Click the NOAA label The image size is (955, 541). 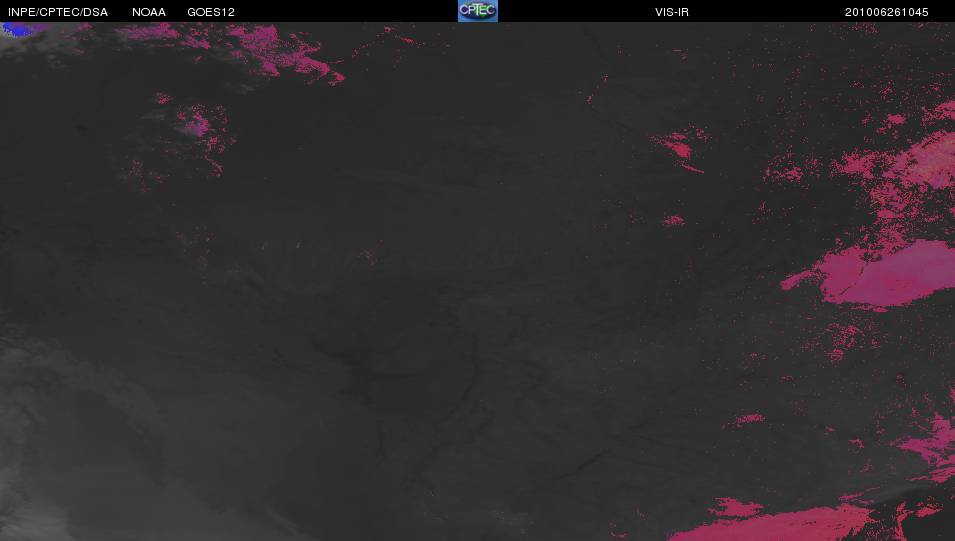coord(149,12)
